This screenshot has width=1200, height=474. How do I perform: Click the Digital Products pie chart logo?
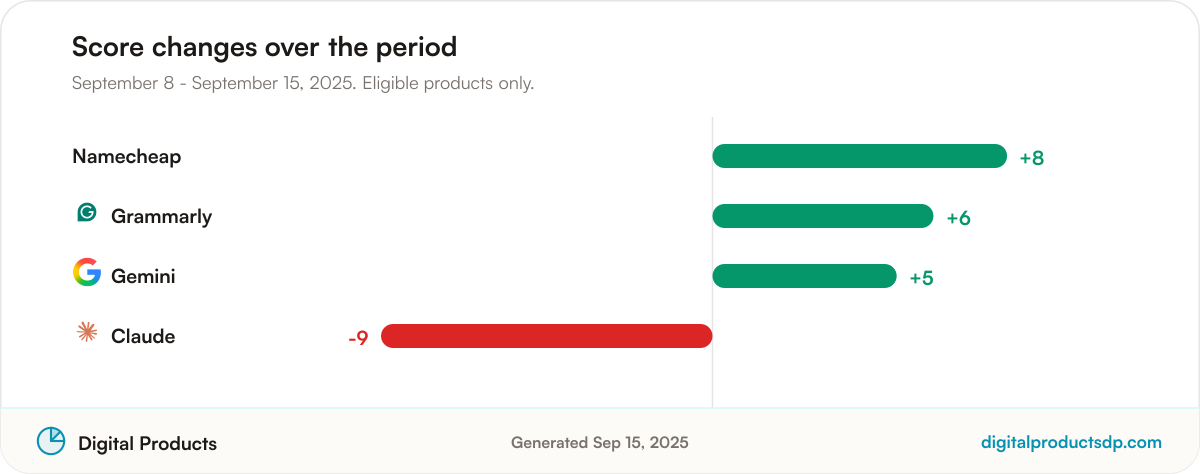51,441
